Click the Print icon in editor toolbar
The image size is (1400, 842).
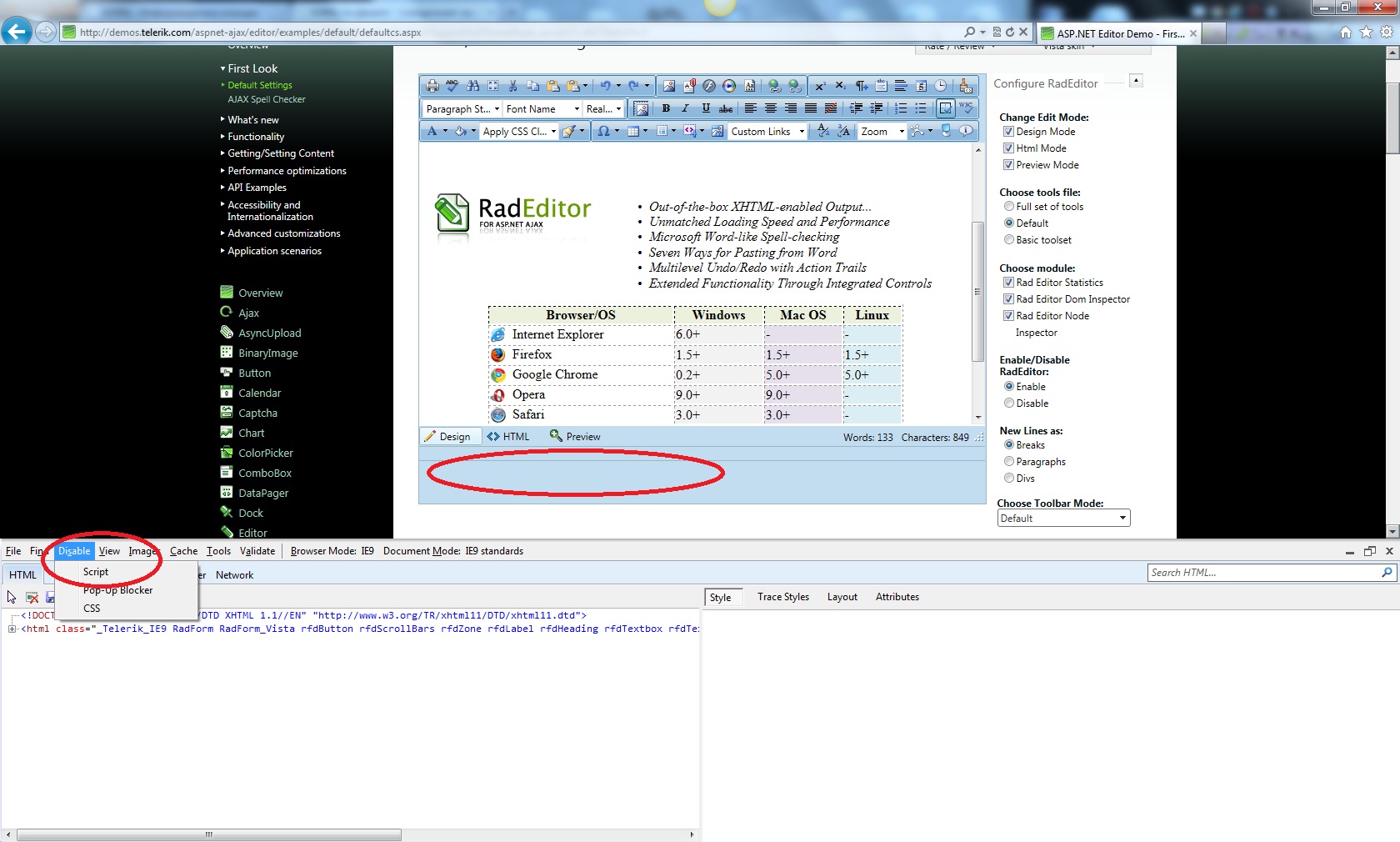(432, 86)
